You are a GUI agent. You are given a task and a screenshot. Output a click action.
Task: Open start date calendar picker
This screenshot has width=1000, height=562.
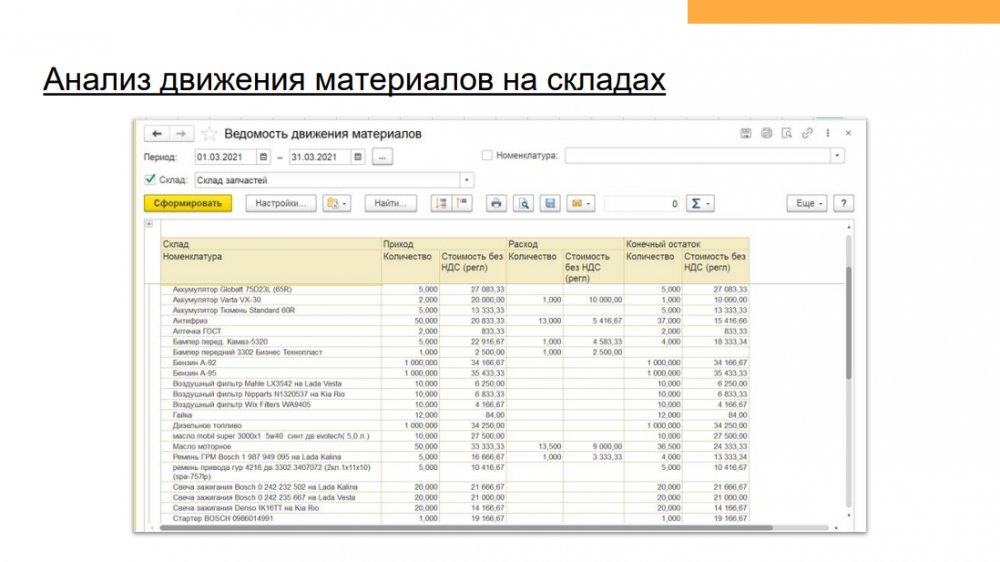(x=263, y=157)
